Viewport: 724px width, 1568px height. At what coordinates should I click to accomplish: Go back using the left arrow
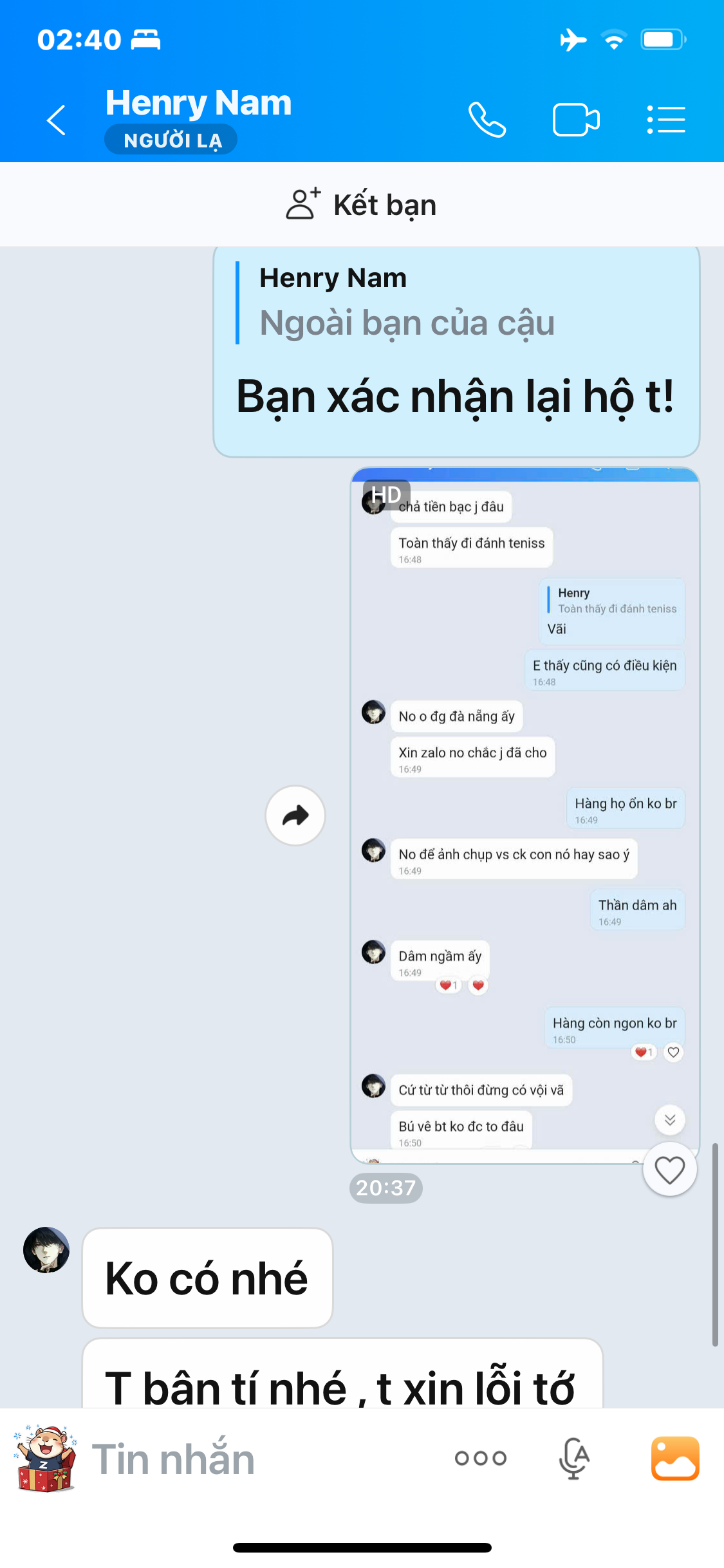tap(56, 120)
